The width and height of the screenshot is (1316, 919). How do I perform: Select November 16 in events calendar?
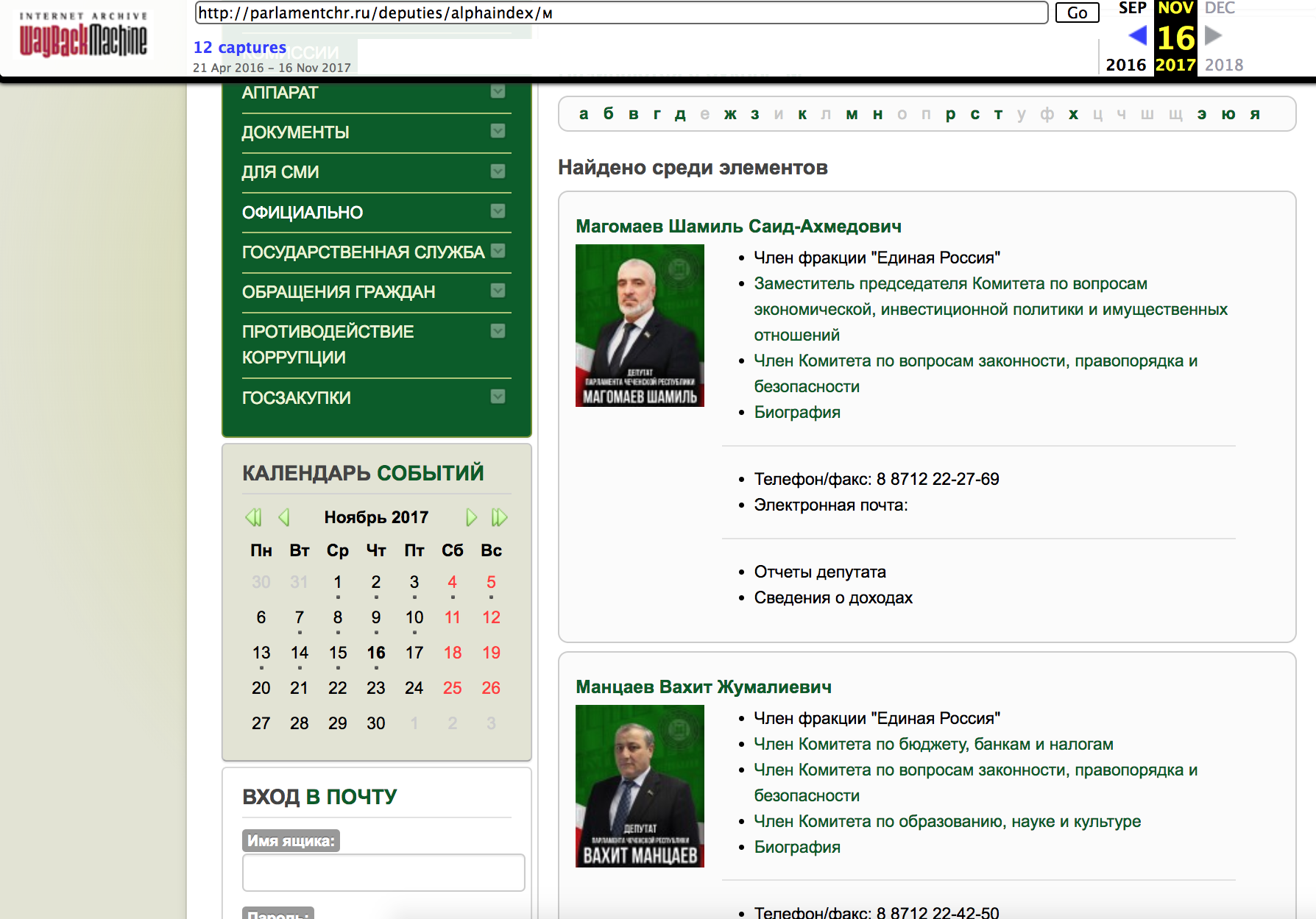tap(376, 653)
